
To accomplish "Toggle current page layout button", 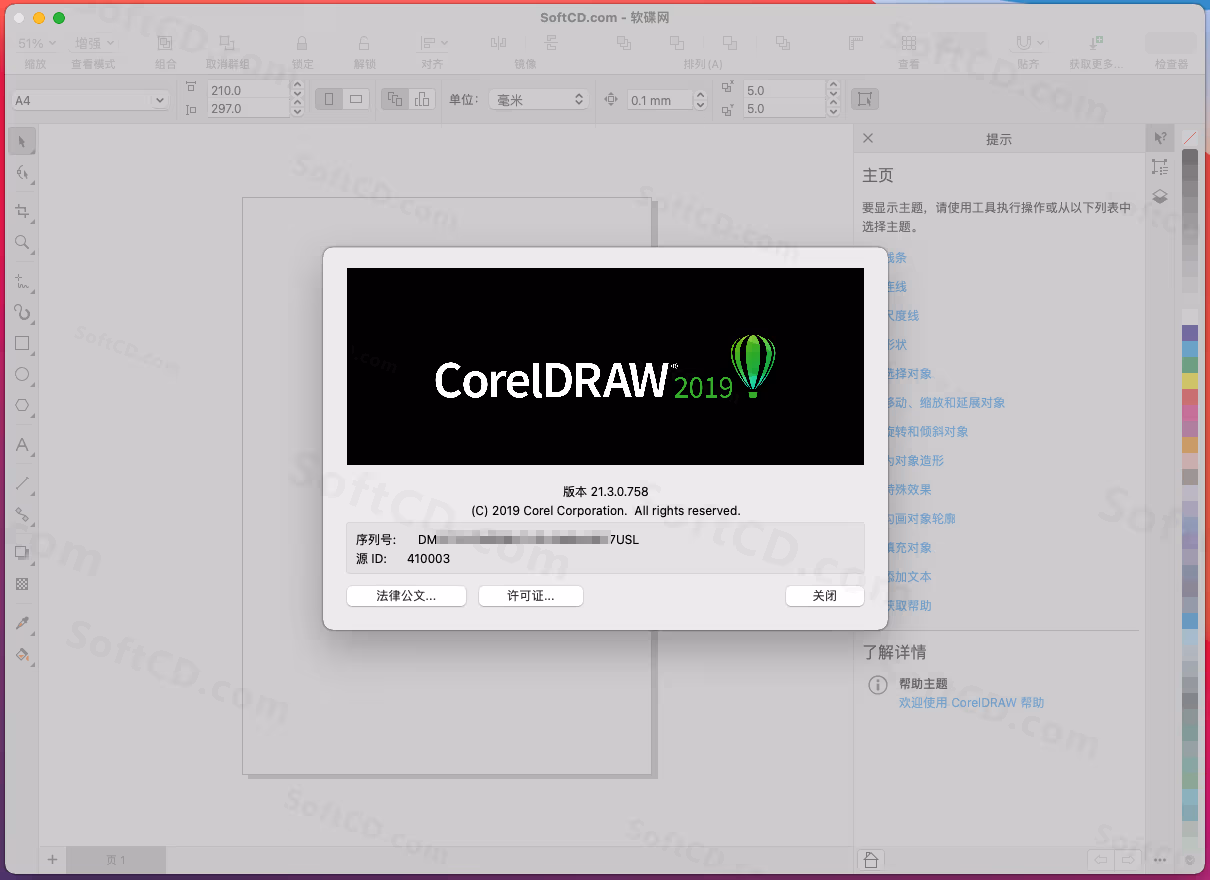I will (422, 99).
